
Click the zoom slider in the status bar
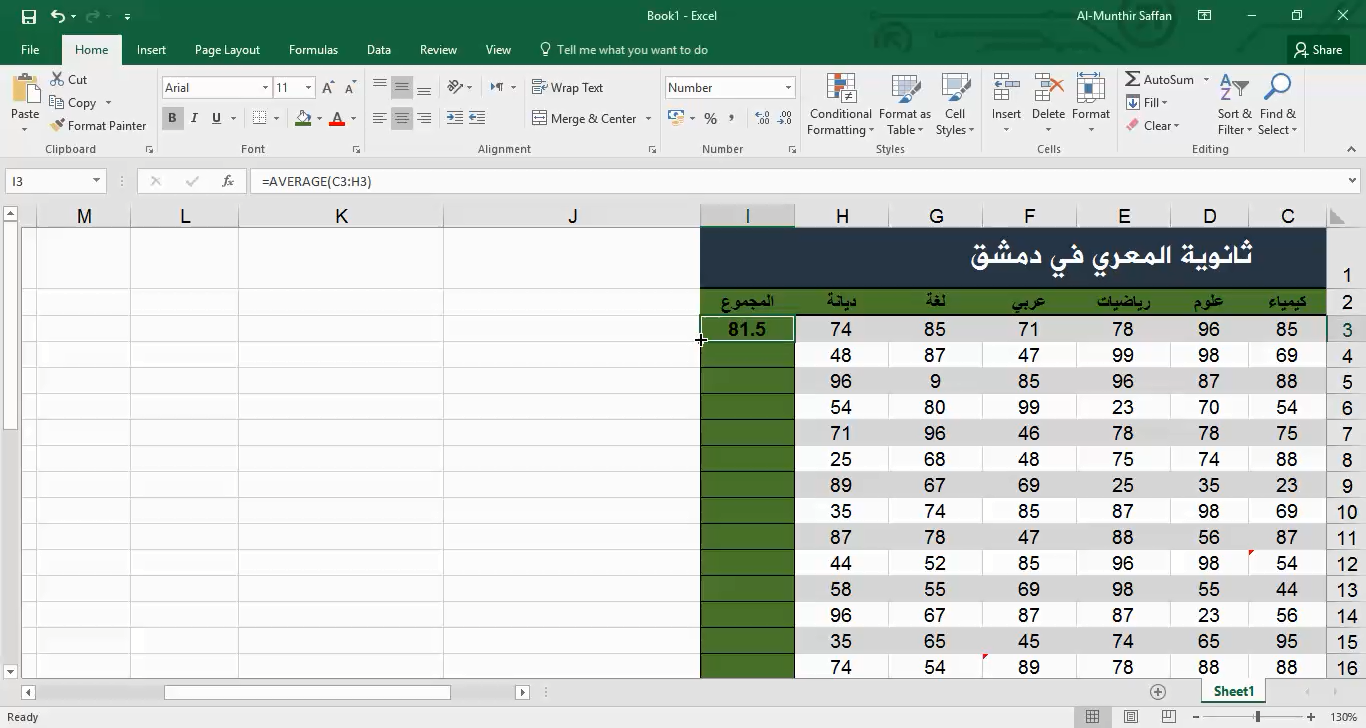(x=1257, y=717)
